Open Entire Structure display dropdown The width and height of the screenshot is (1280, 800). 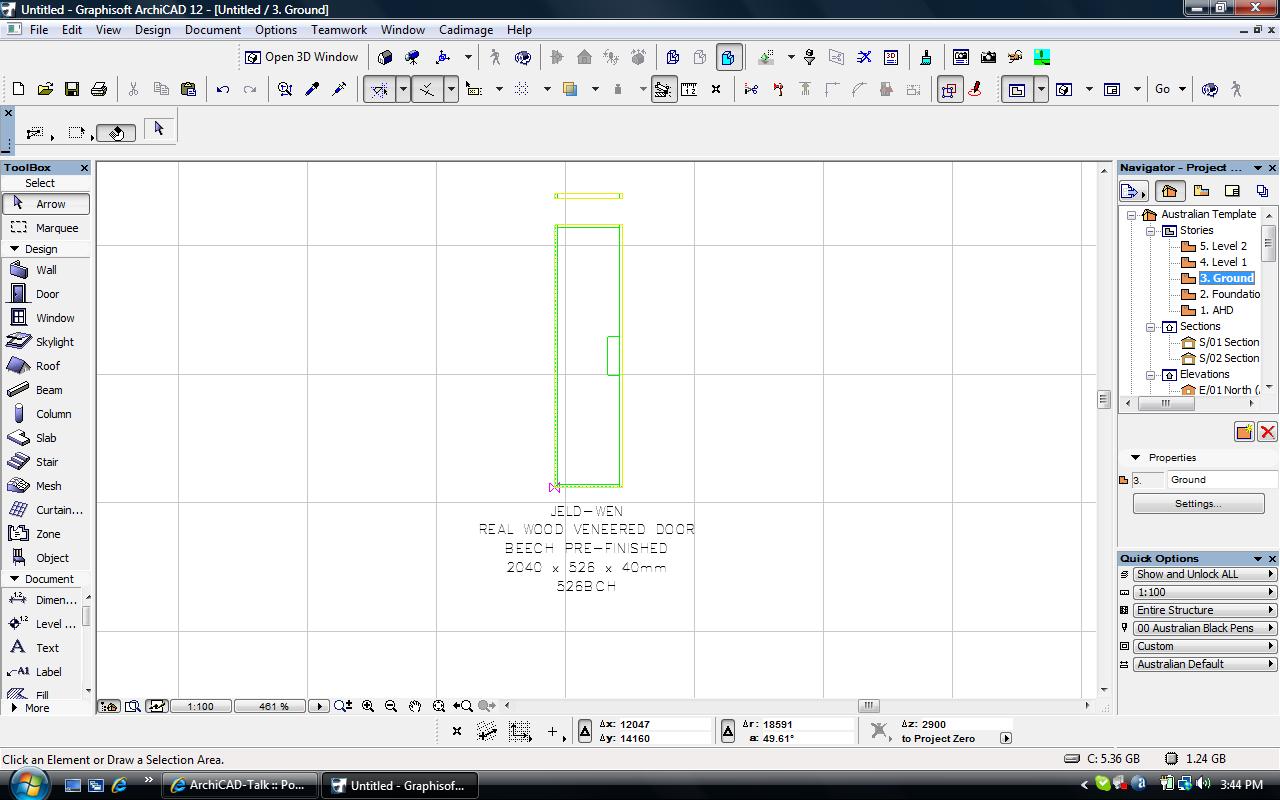[x=1205, y=610]
